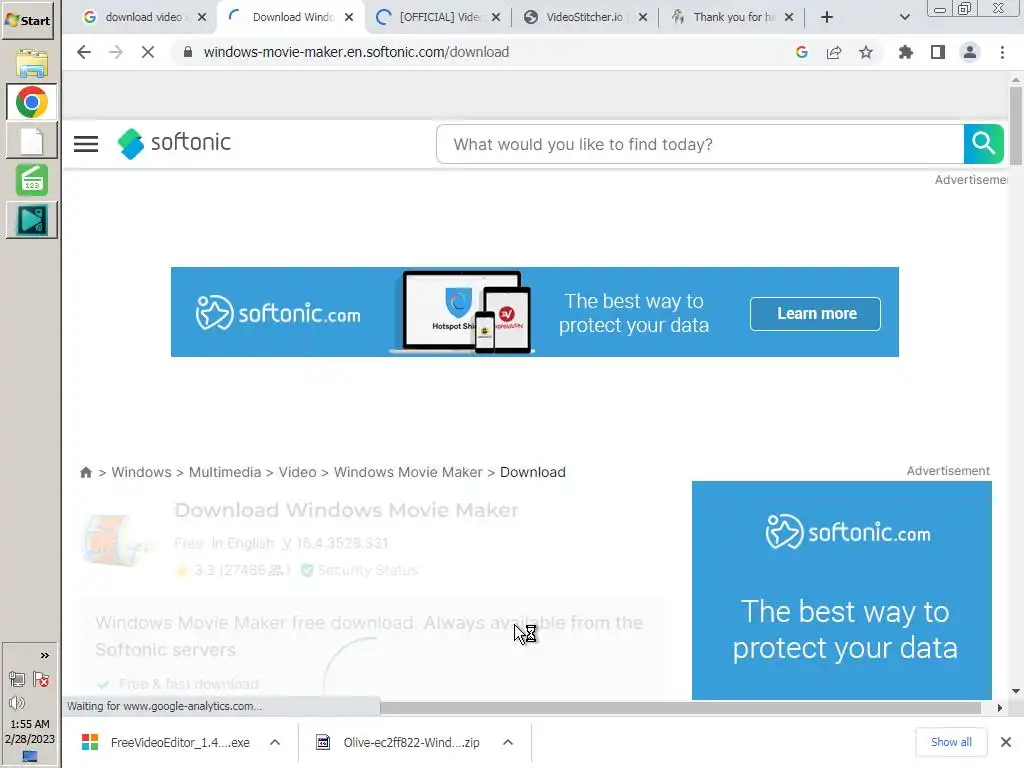Viewport: 1024px width, 768px height.
Task: Open Olive zip download options chevron
Action: click(508, 743)
